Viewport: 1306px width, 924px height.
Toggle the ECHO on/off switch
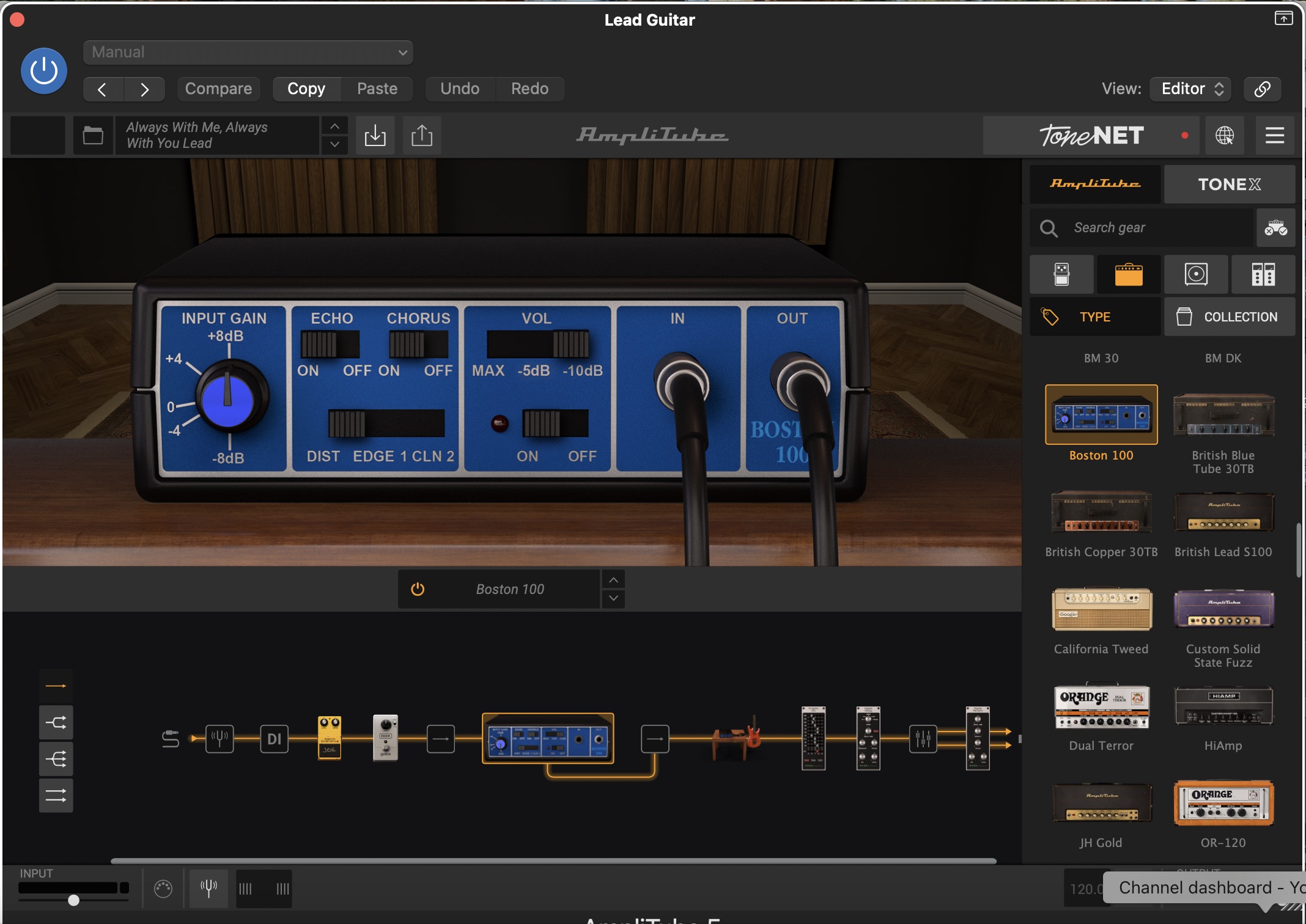point(330,345)
